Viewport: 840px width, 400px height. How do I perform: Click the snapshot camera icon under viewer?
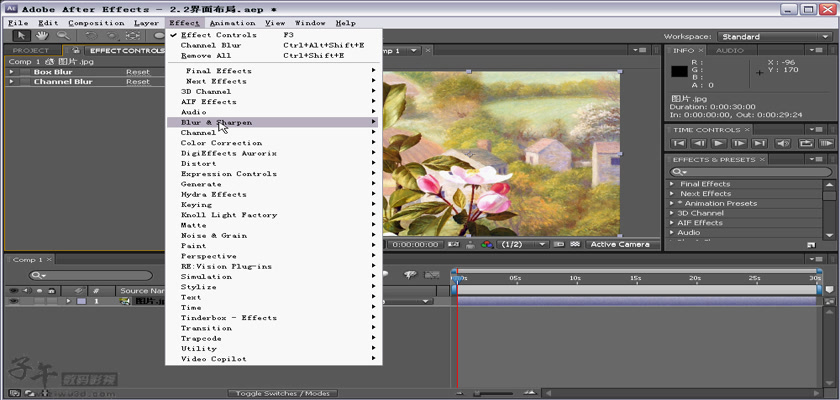pyautogui.click(x=454, y=244)
